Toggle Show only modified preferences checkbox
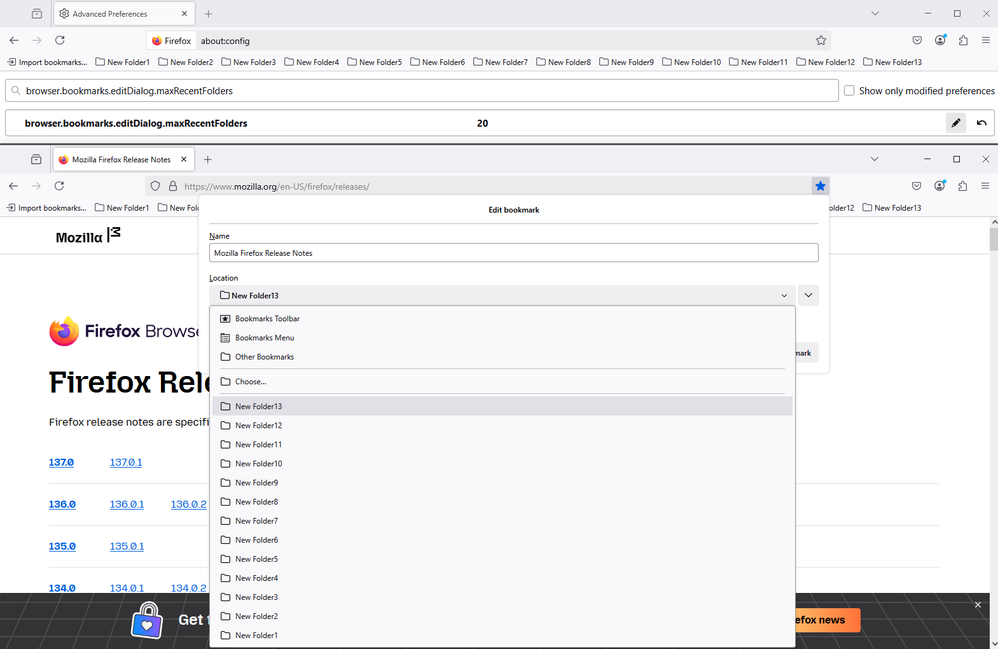This screenshot has height=649, width=998. tap(849, 91)
